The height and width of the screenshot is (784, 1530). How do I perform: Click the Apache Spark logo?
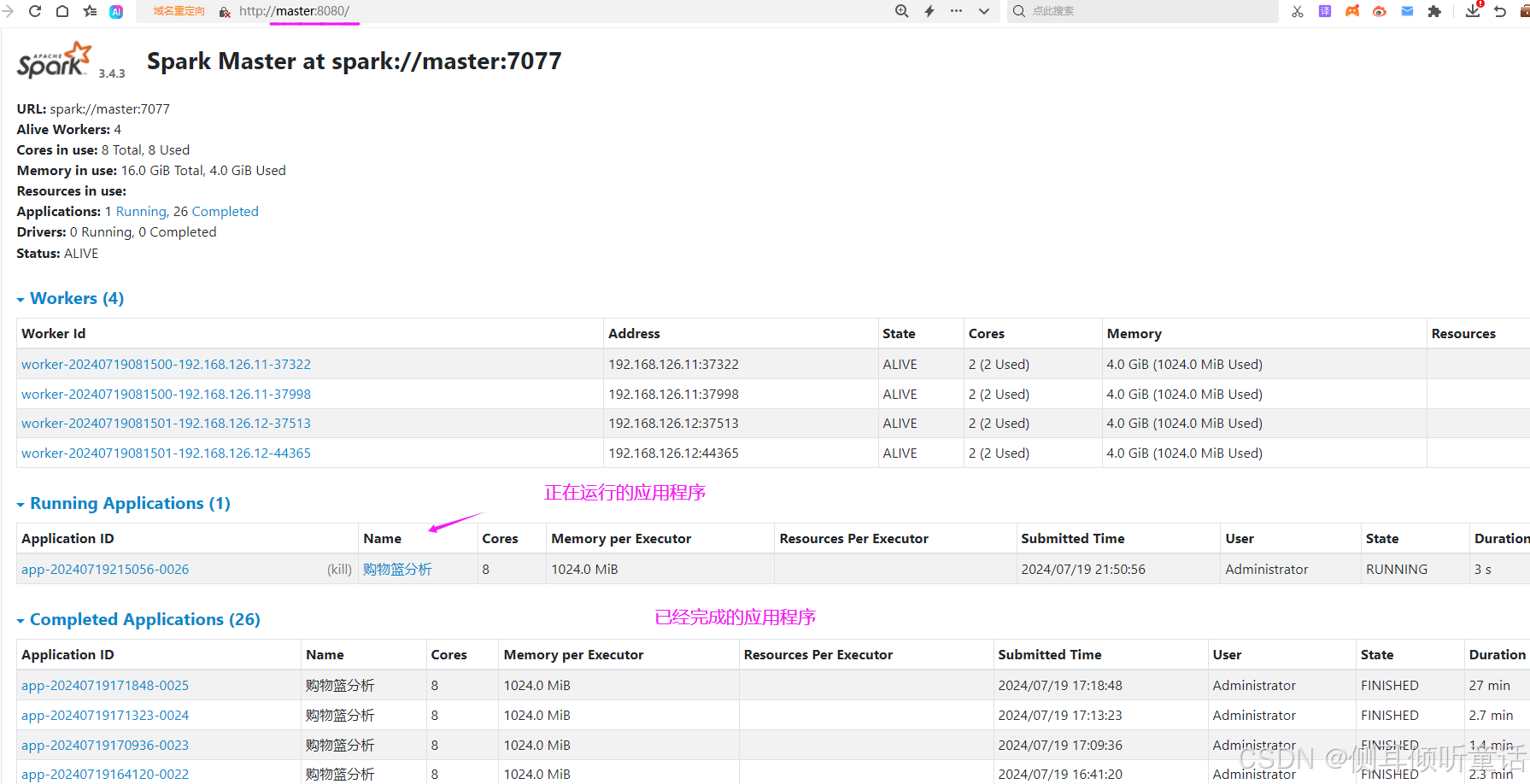tap(54, 61)
